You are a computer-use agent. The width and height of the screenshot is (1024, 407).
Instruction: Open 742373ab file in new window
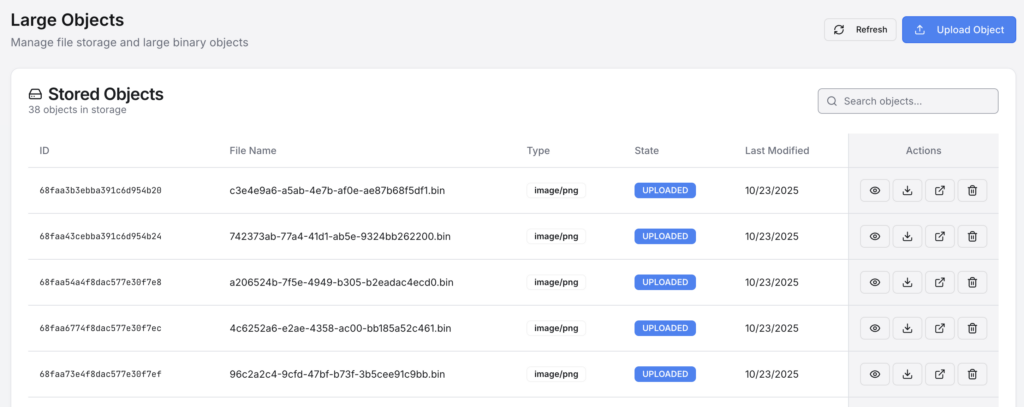pos(939,237)
